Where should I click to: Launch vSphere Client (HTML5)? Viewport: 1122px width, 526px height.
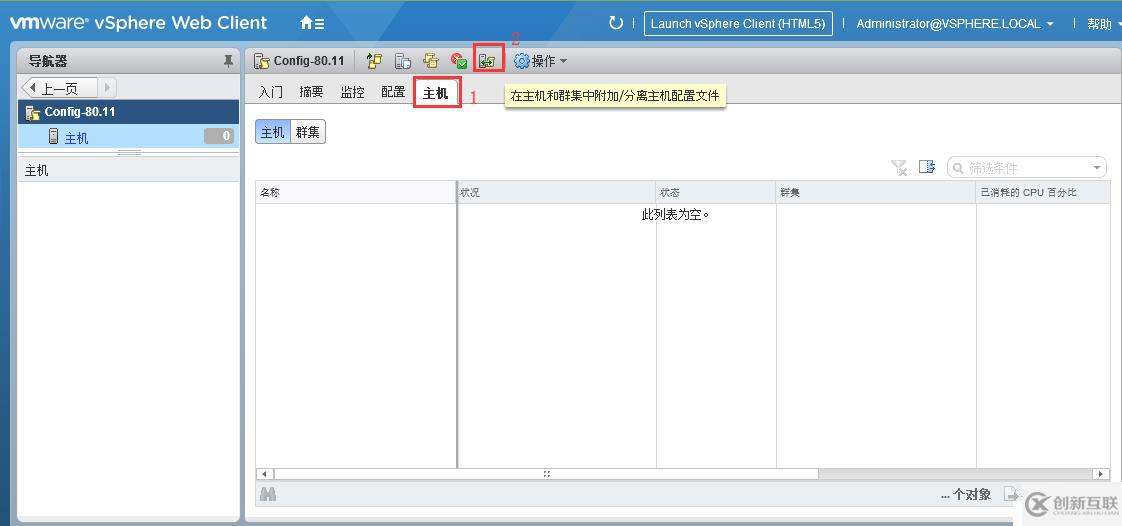tap(738, 24)
